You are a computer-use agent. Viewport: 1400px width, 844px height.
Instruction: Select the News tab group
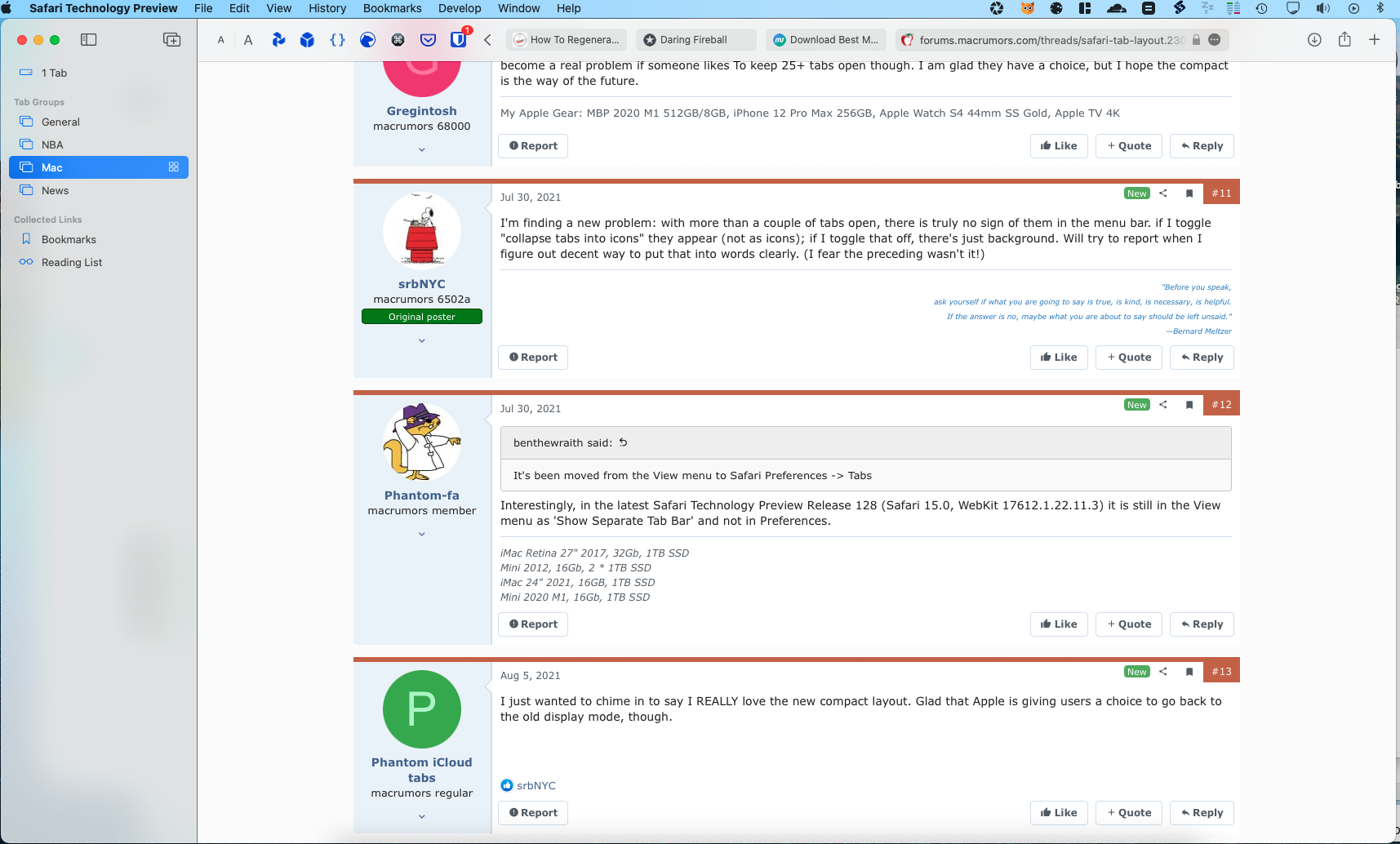pyautogui.click(x=99, y=190)
